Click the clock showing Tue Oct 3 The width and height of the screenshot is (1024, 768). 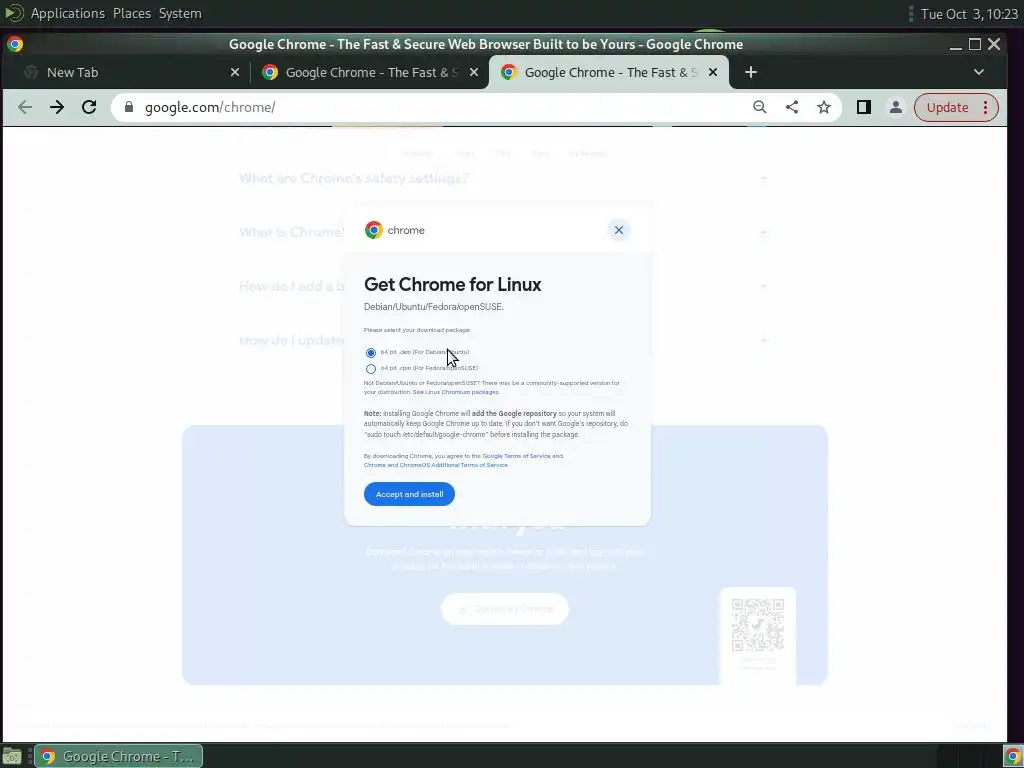969,14
